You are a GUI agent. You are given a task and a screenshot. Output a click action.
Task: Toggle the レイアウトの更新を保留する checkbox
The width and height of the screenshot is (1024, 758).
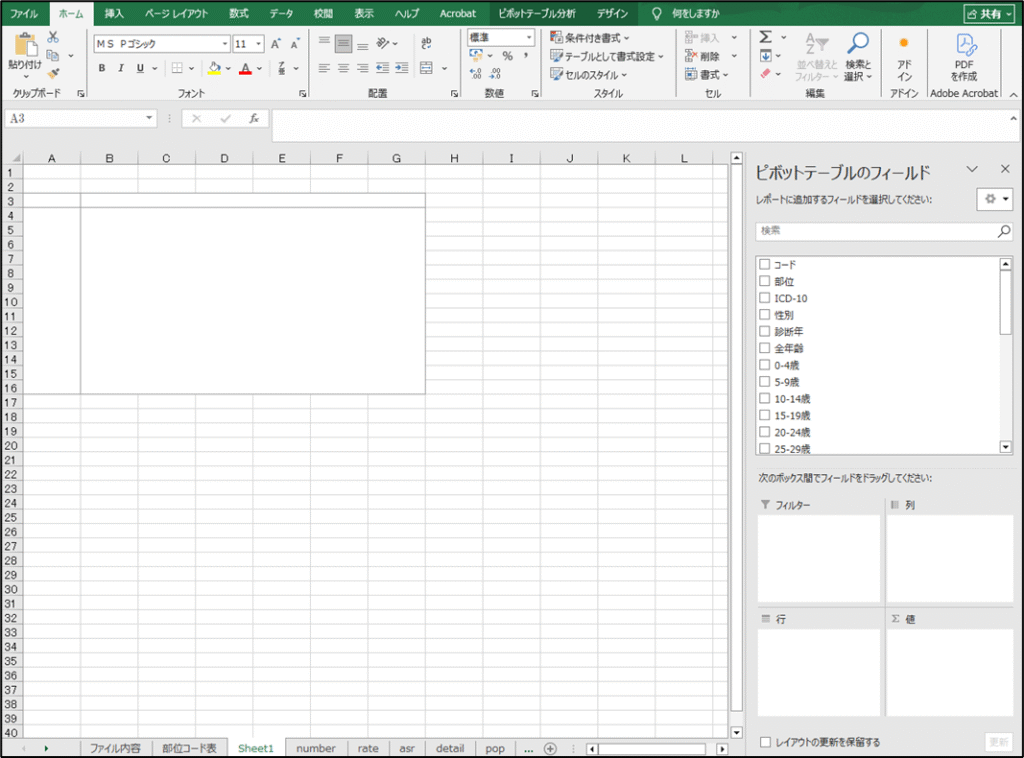[x=766, y=742]
